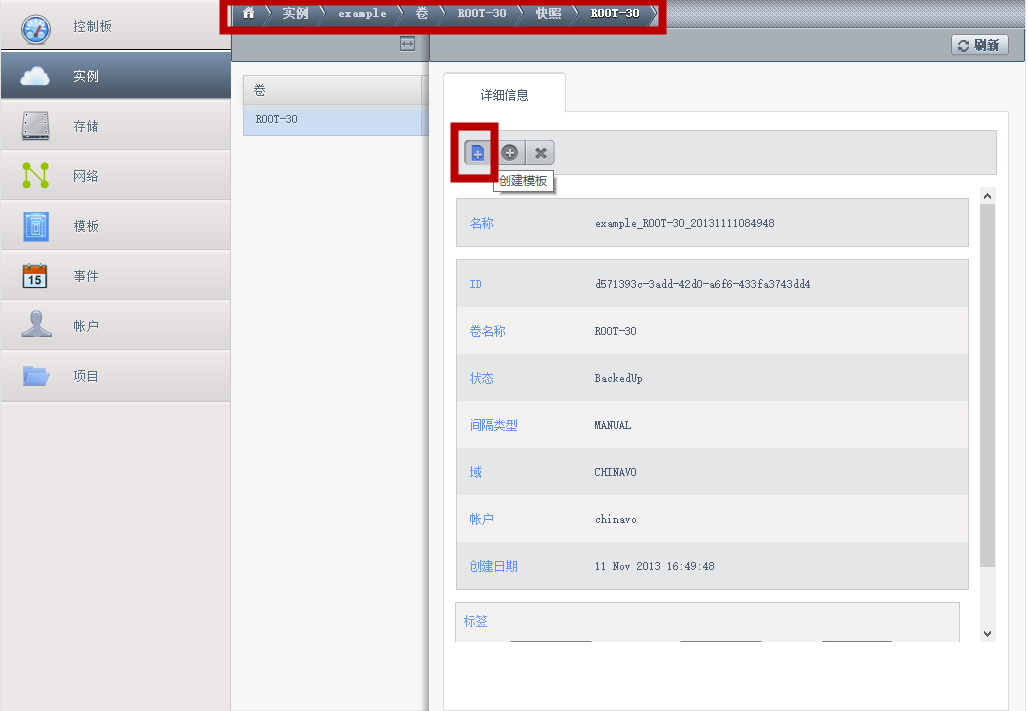This screenshot has height=711, width=1028.
Task: Select the Details (详细信息) tab
Action: pyautogui.click(x=504, y=93)
